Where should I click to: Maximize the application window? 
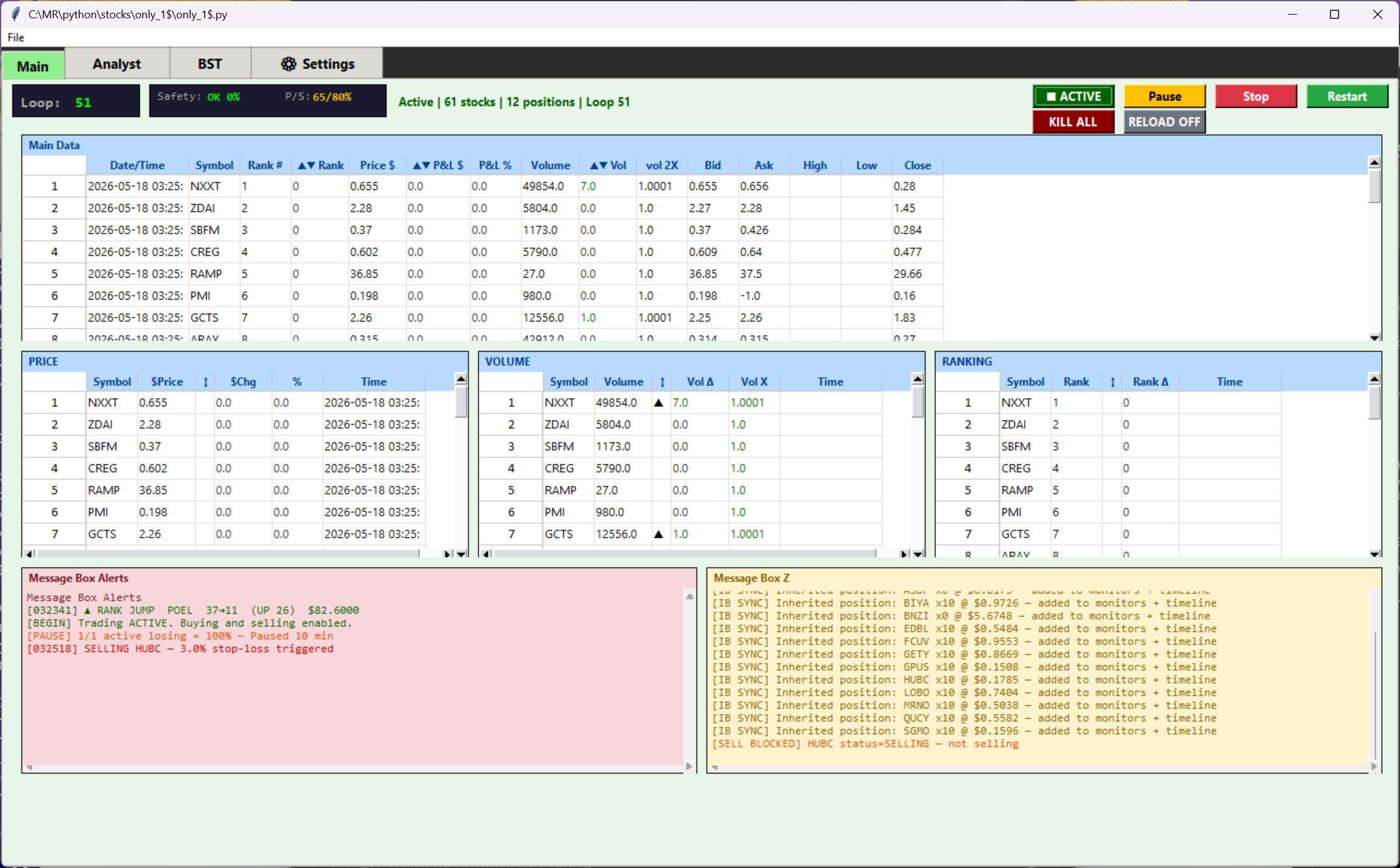pos(1334,14)
